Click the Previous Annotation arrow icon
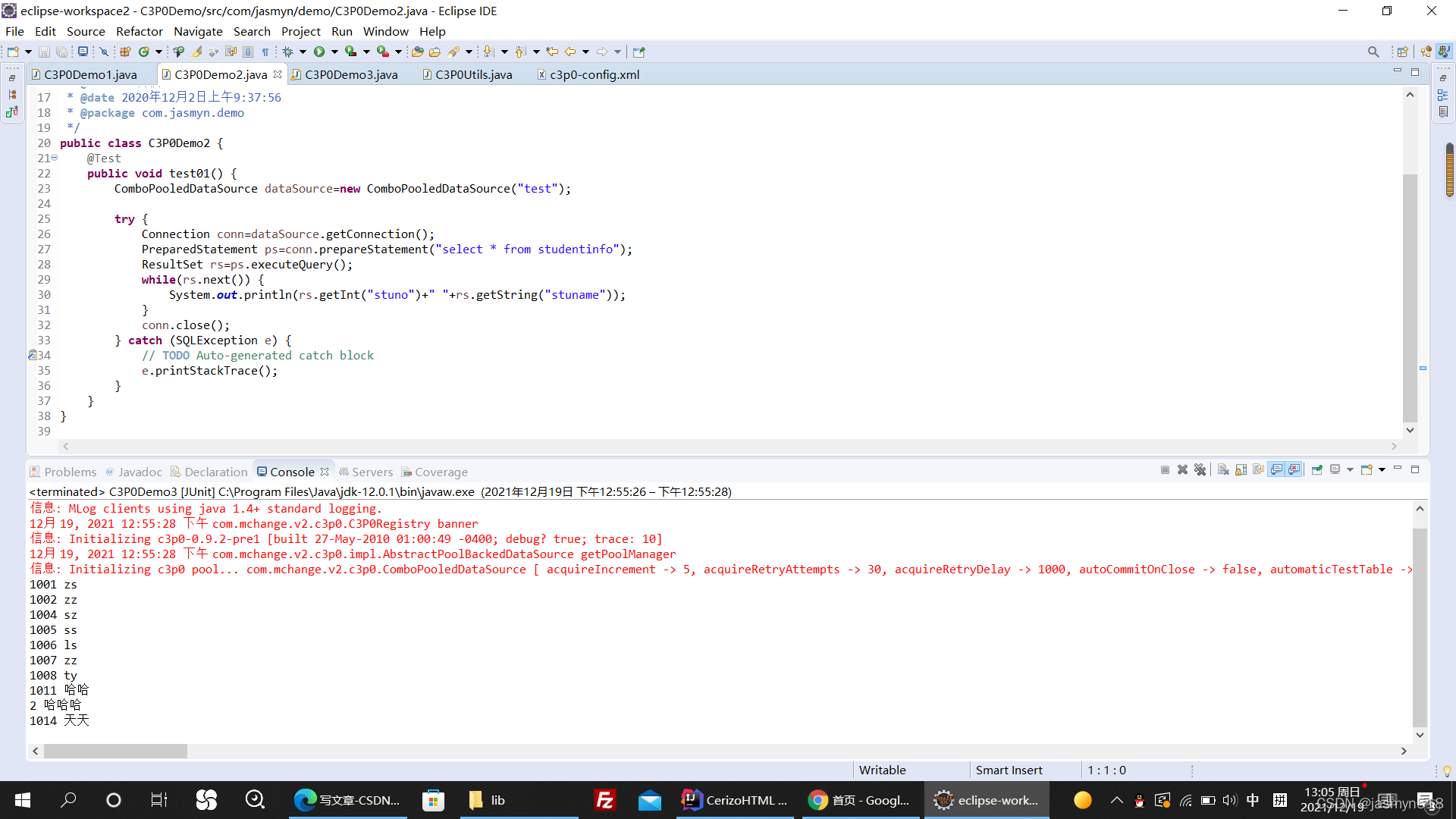 pyautogui.click(x=519, y=52)
